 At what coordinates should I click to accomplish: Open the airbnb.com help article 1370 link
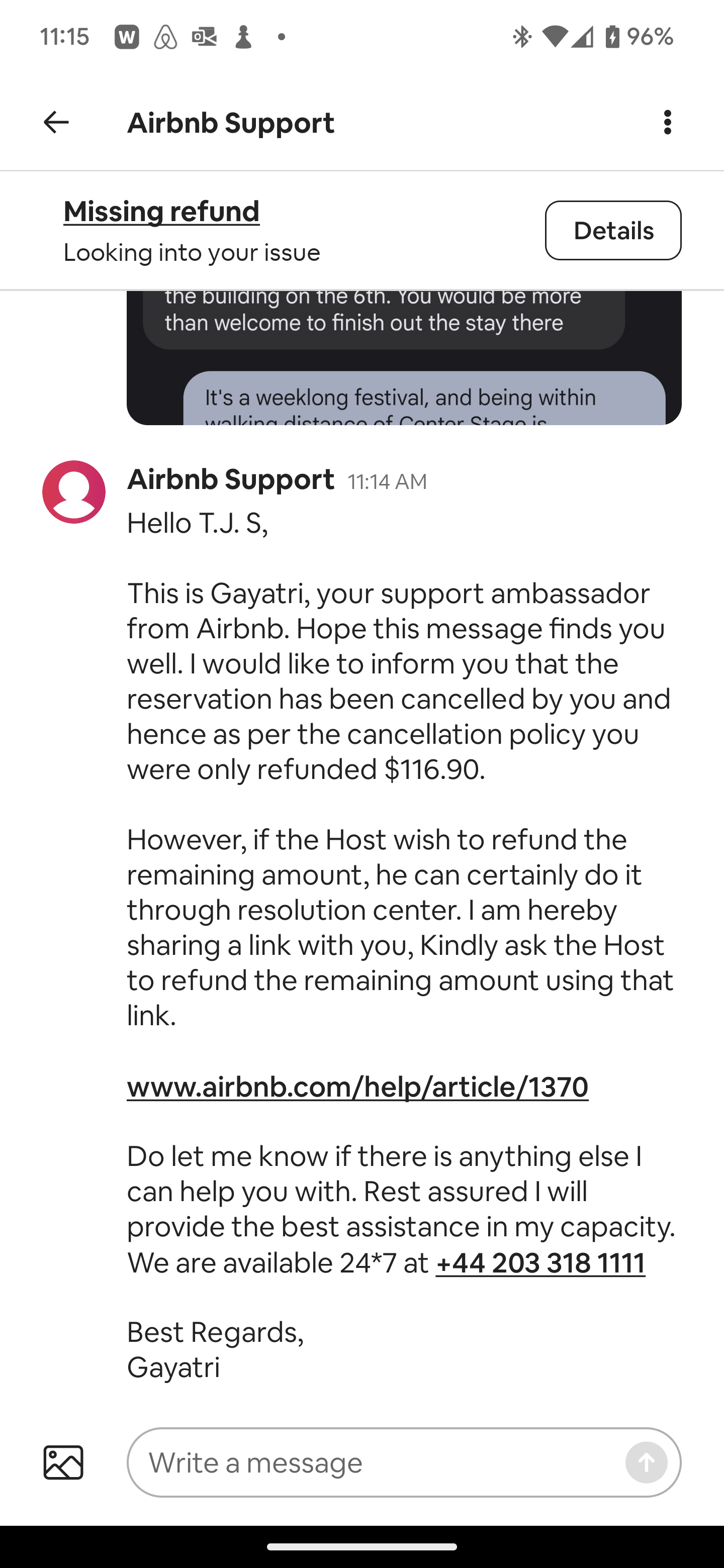pyautogui.click(x=357, y=1087)
